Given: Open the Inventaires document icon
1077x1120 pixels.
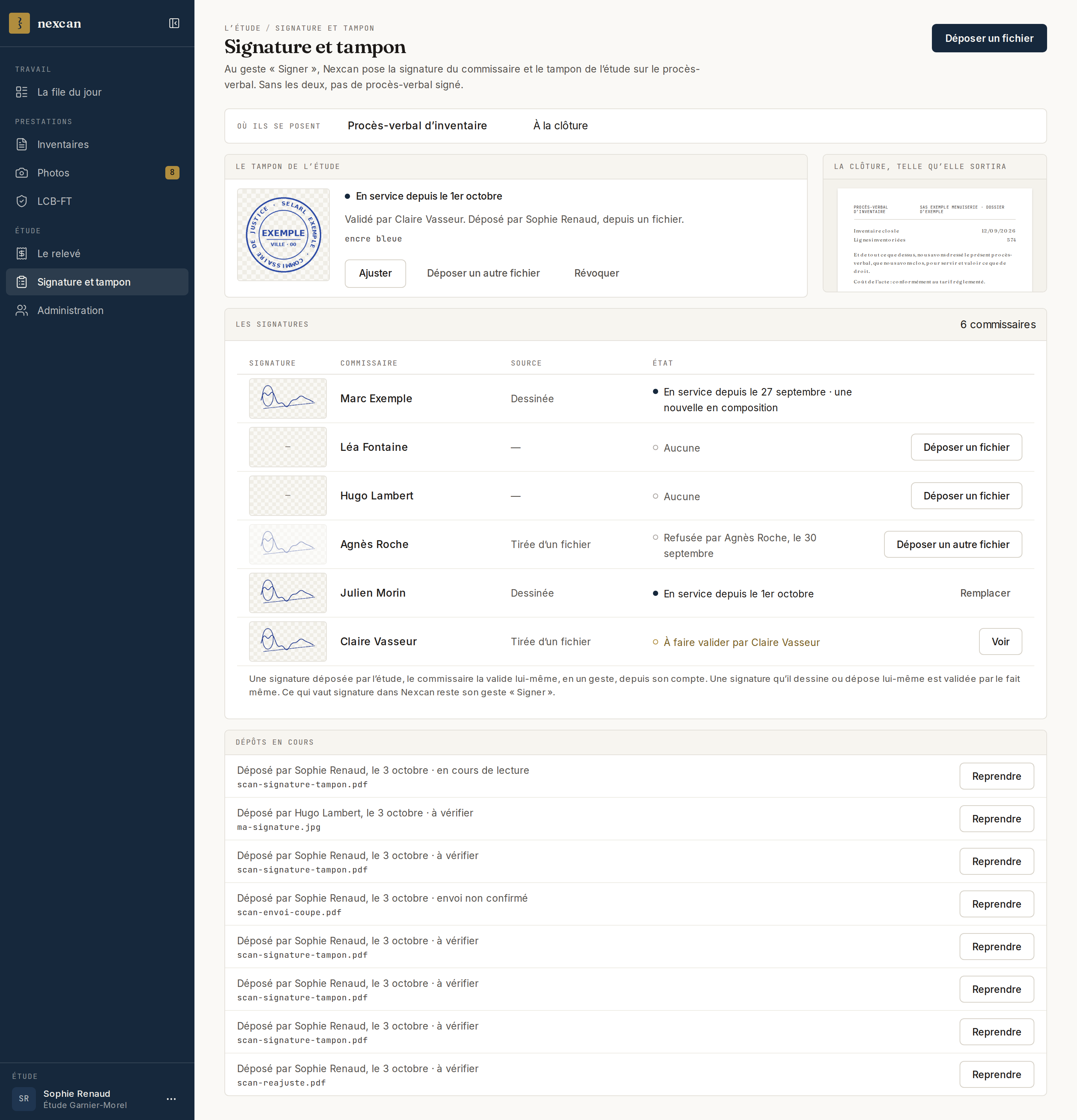Looking at the screenshot, I should tap(22, 145).
